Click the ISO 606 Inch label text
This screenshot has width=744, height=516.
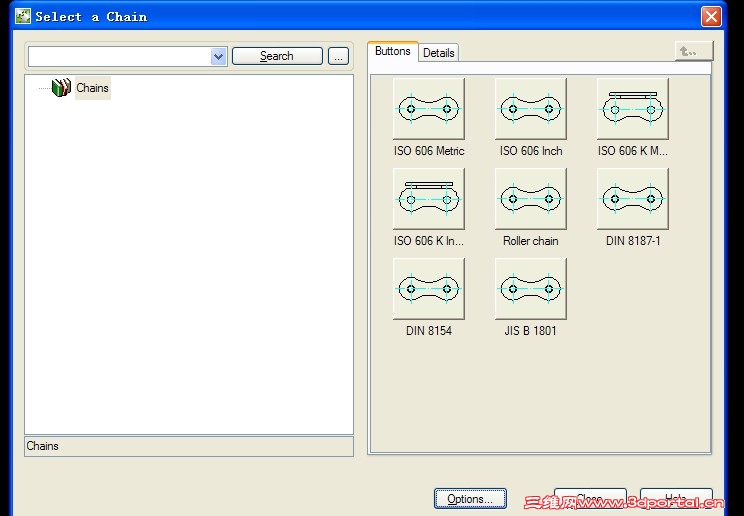coord(530,151)
